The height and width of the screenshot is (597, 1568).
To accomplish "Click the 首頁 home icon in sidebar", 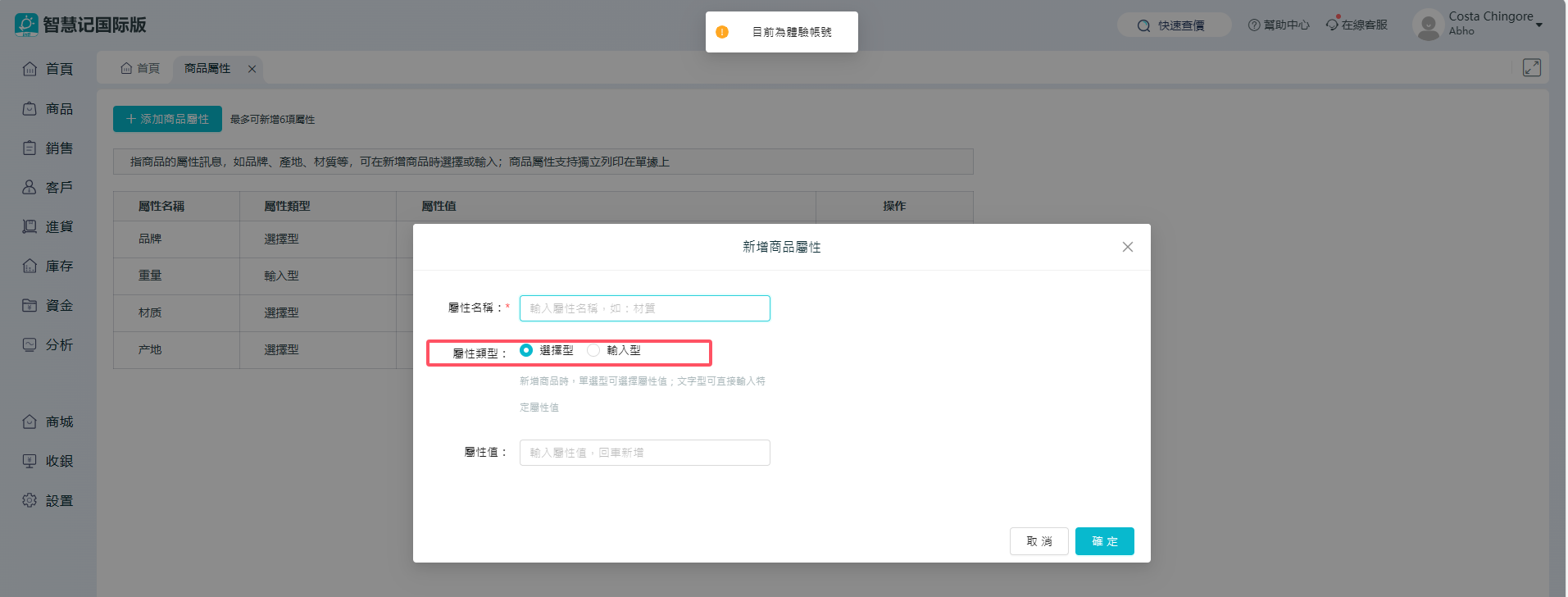I will click(x=30, y=69).
